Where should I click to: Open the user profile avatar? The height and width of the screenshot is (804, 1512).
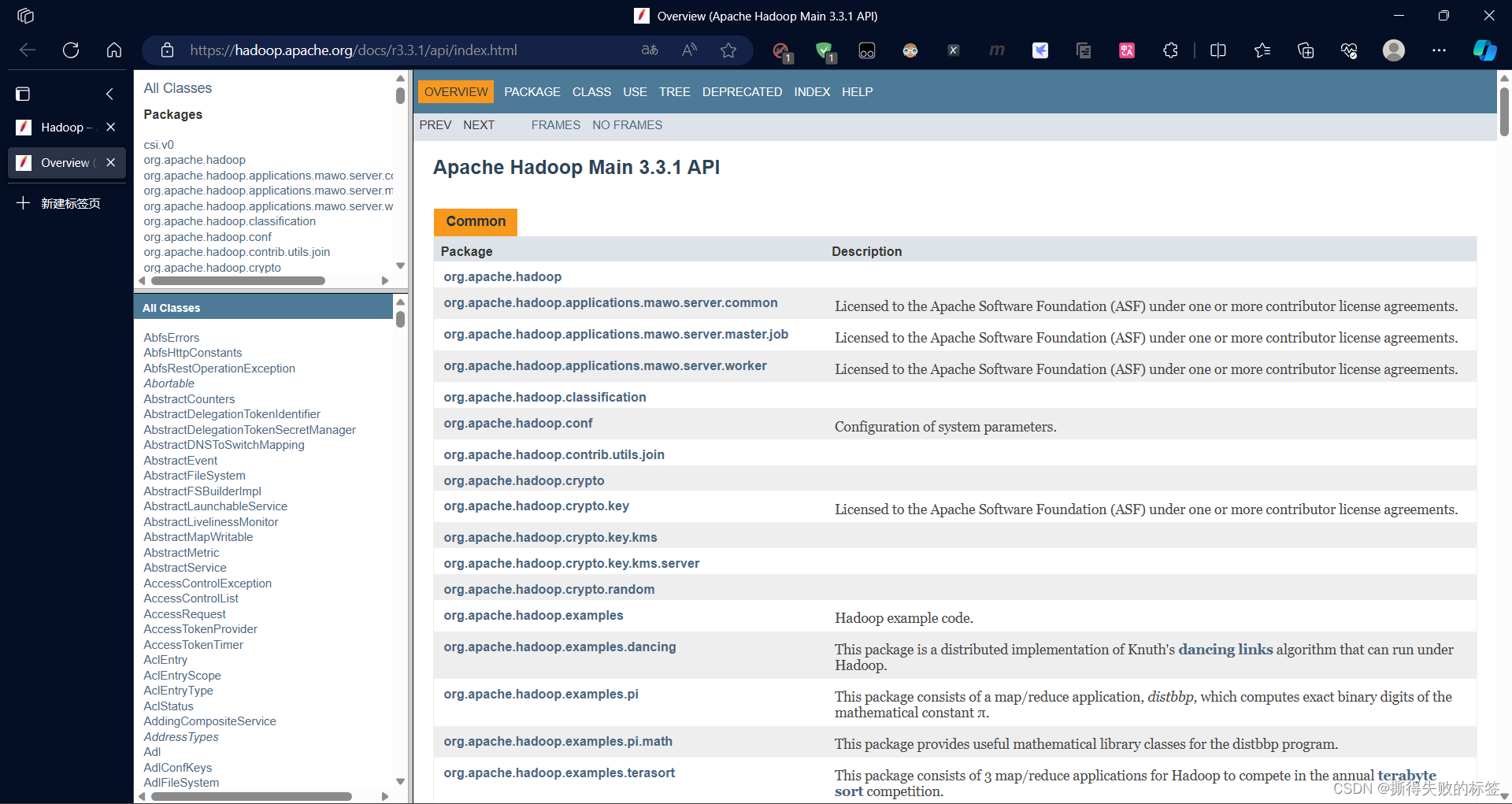(1394, 50)
